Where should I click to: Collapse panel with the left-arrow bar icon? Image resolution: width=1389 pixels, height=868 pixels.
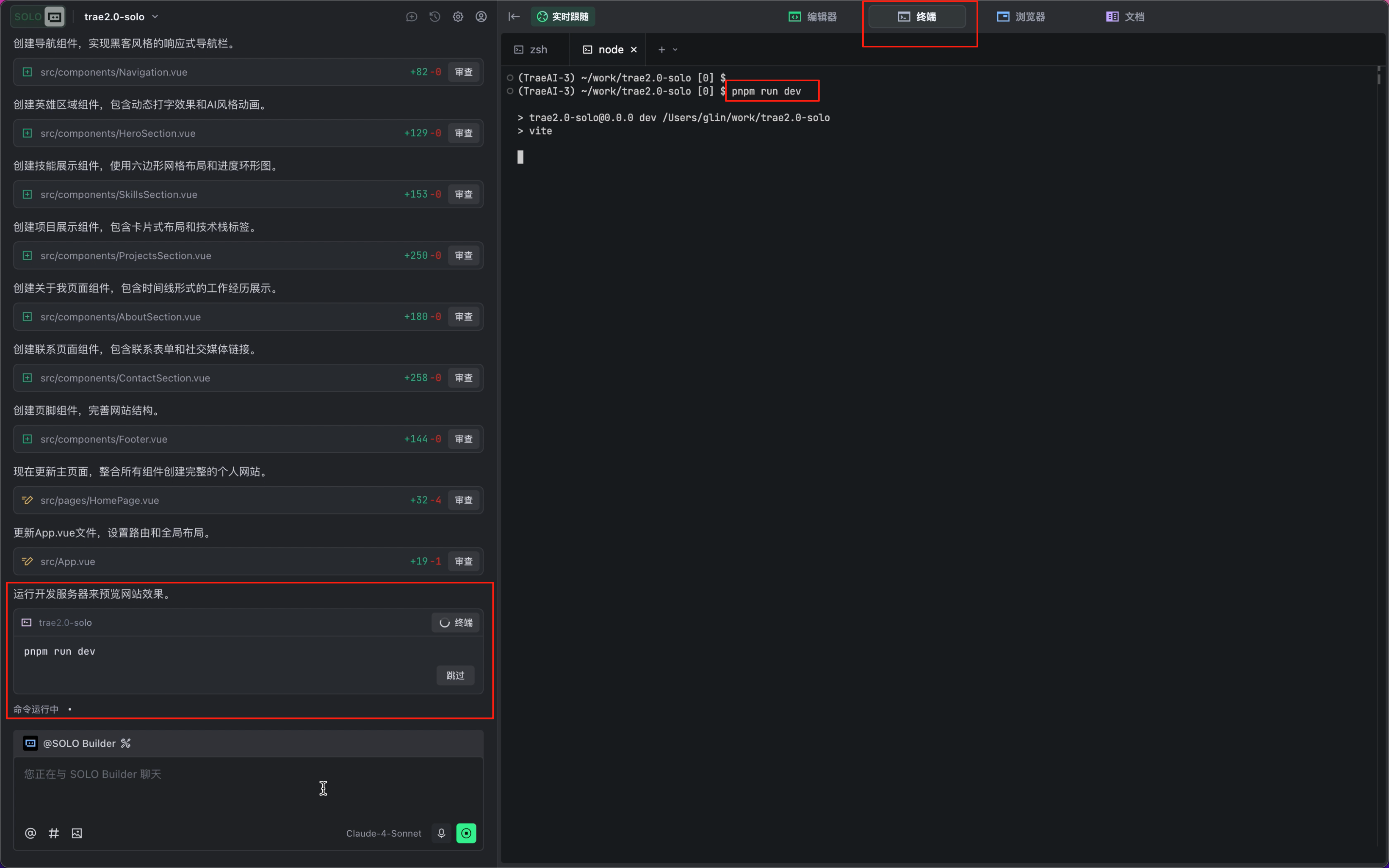[514, 17]
